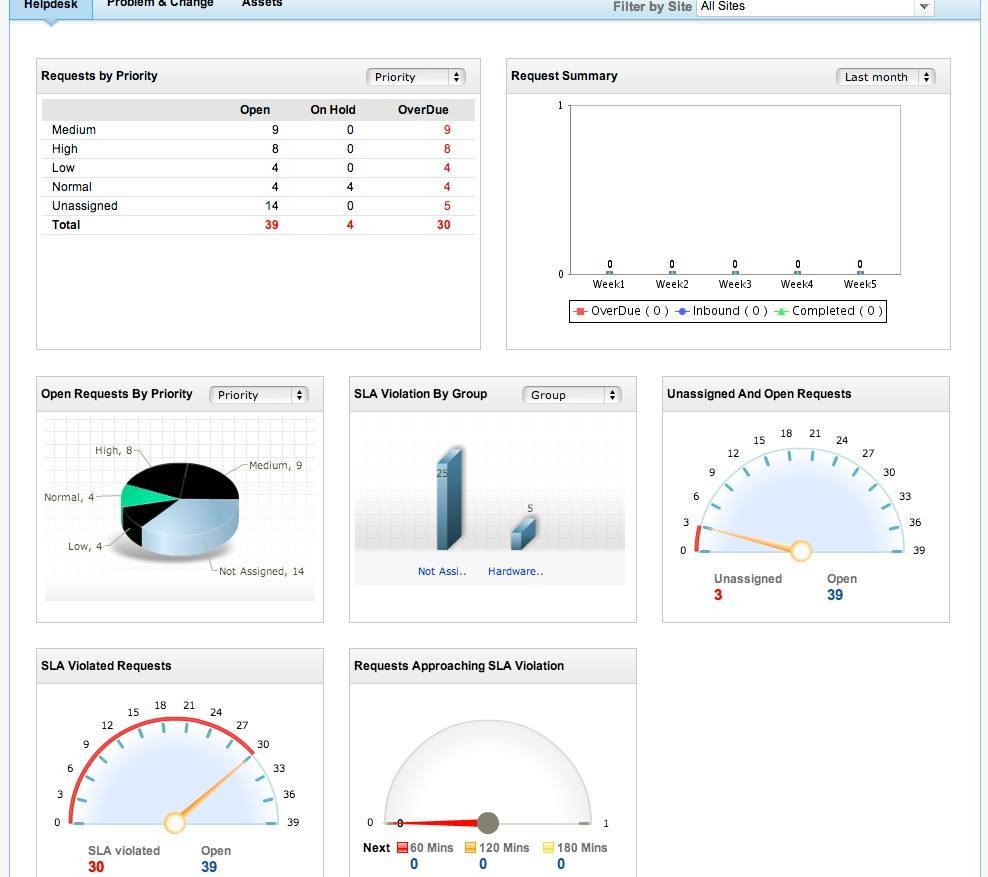This screenshot has height=877, width=988.
Task: Click Unassigned count 3 under gauge
Action: click(718, 595)
